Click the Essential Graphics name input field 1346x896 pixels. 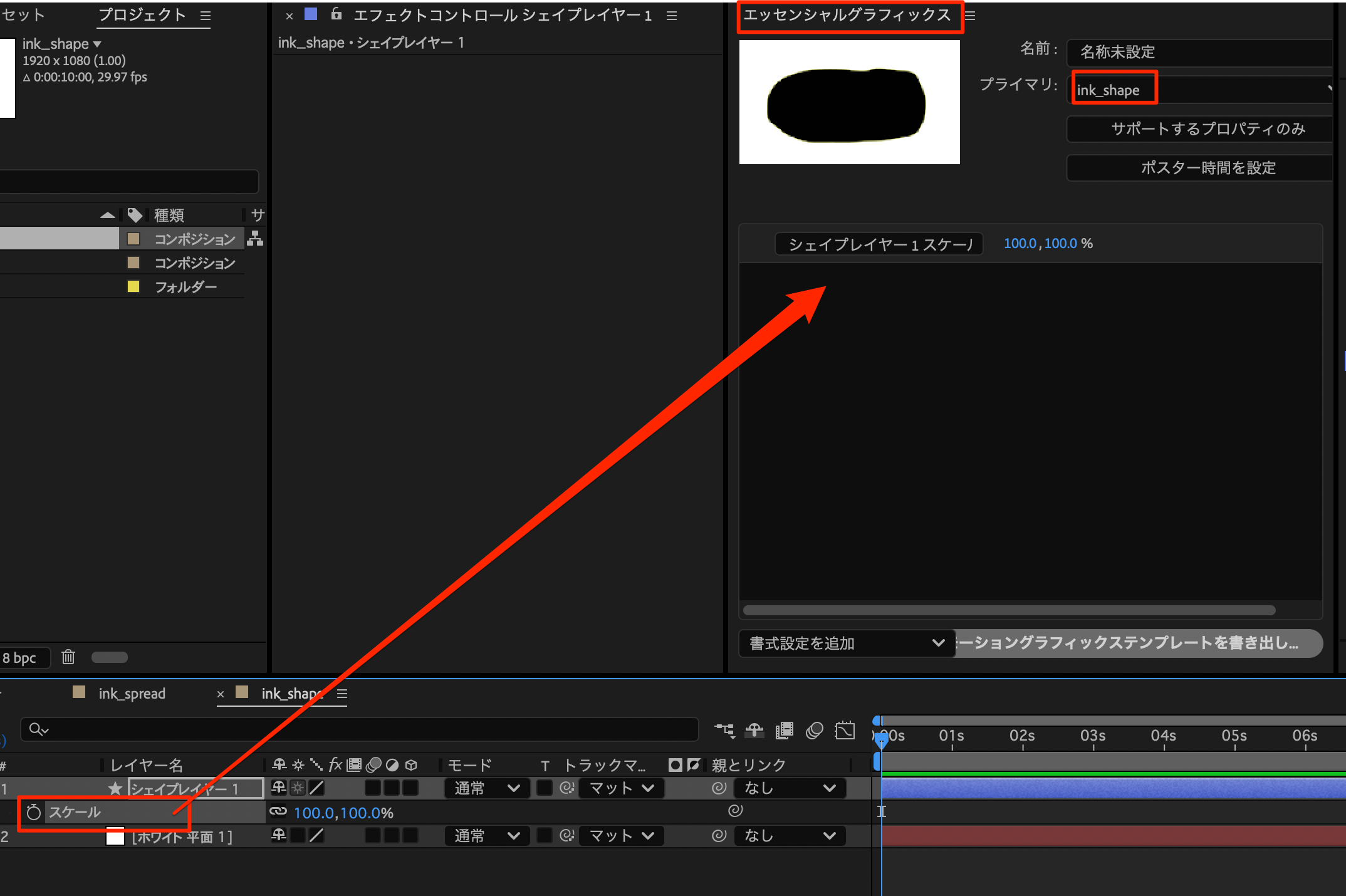pos(1200,52)
